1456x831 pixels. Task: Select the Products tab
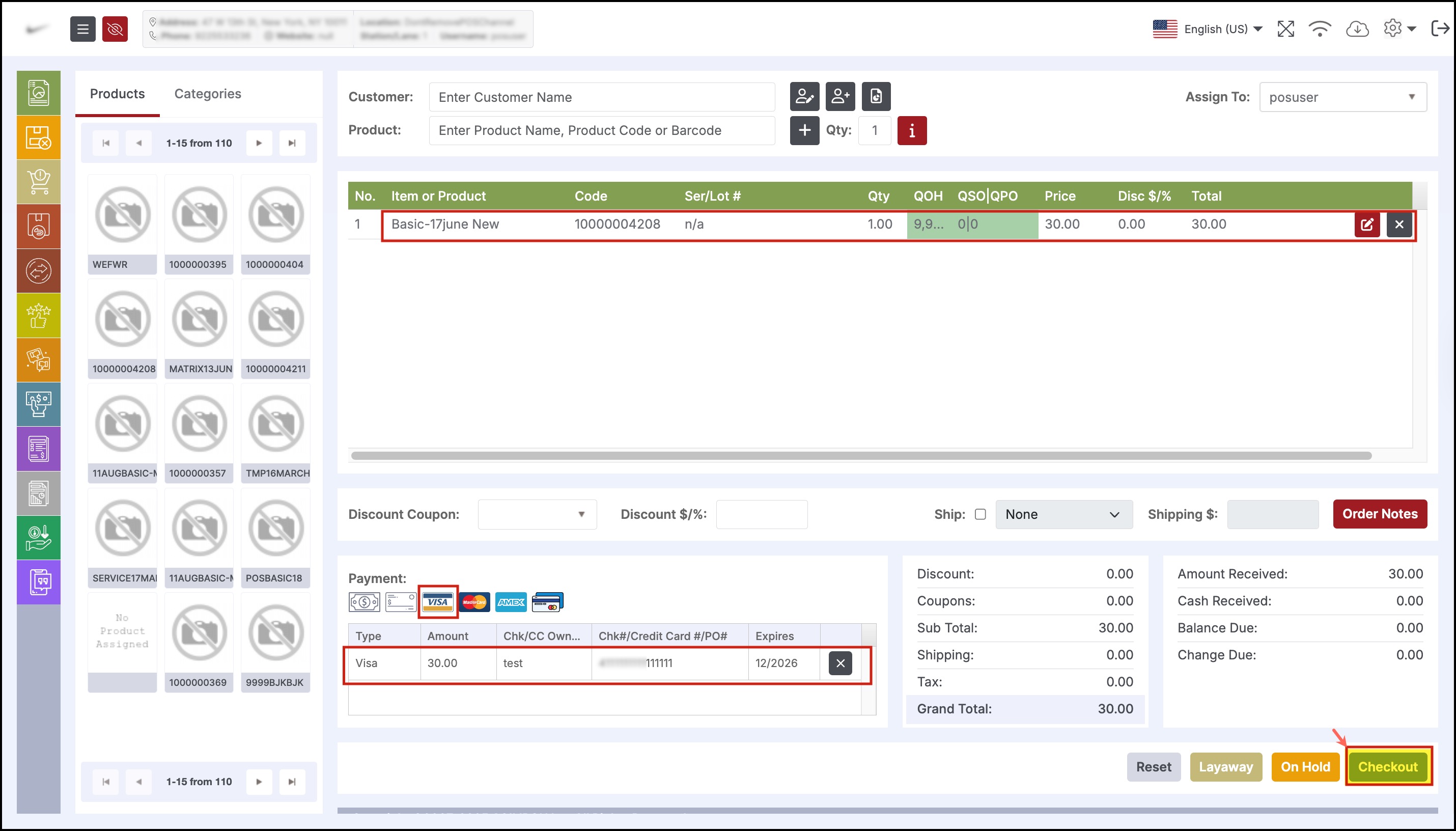(118, 94)
